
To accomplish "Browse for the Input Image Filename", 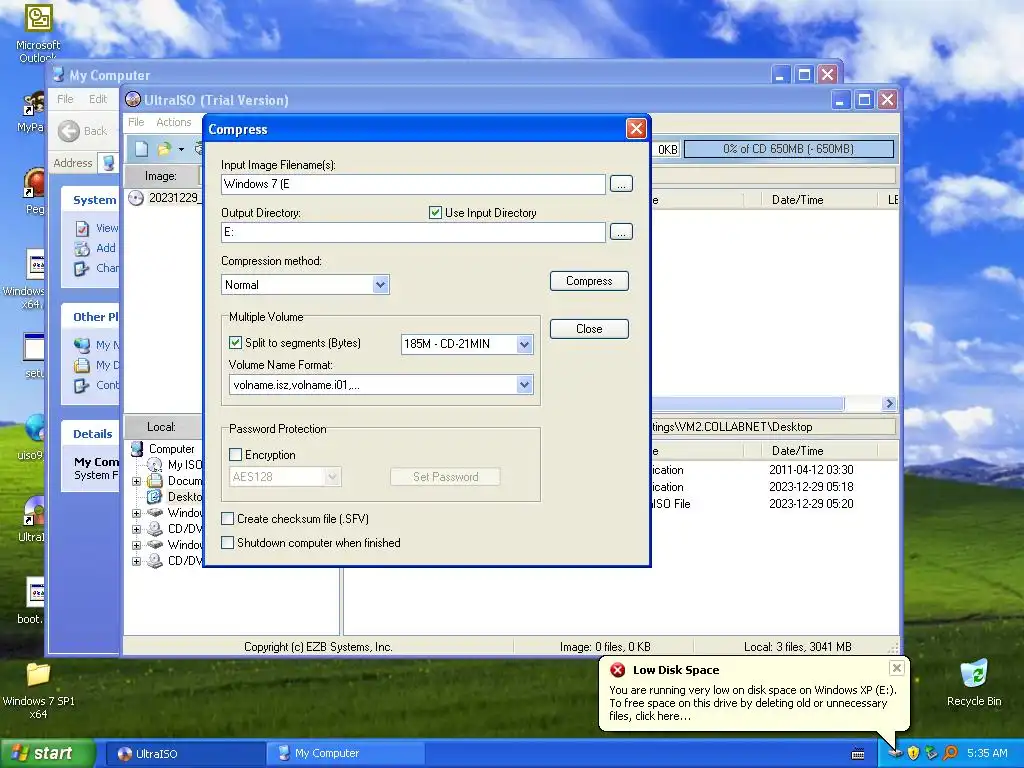I will click(x=621, y=184).
